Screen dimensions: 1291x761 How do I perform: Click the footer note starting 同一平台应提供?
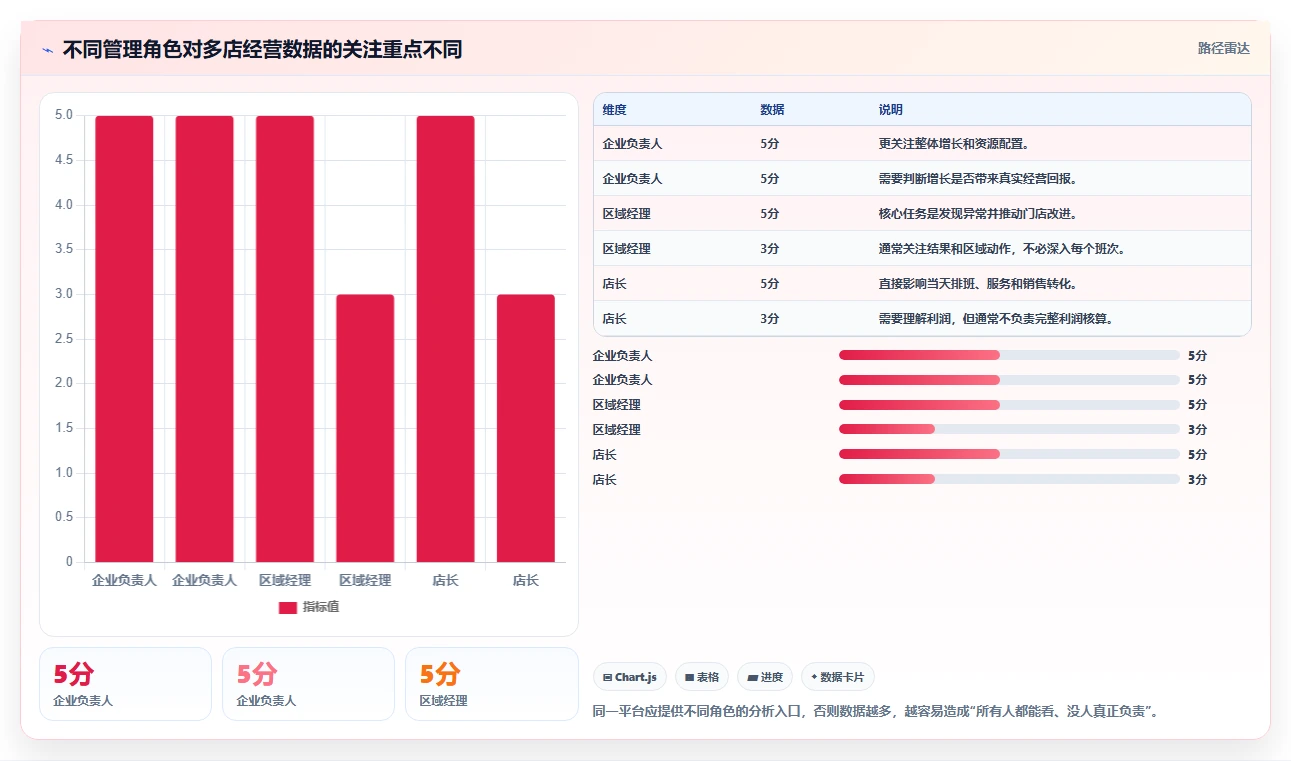coord(875,712)
